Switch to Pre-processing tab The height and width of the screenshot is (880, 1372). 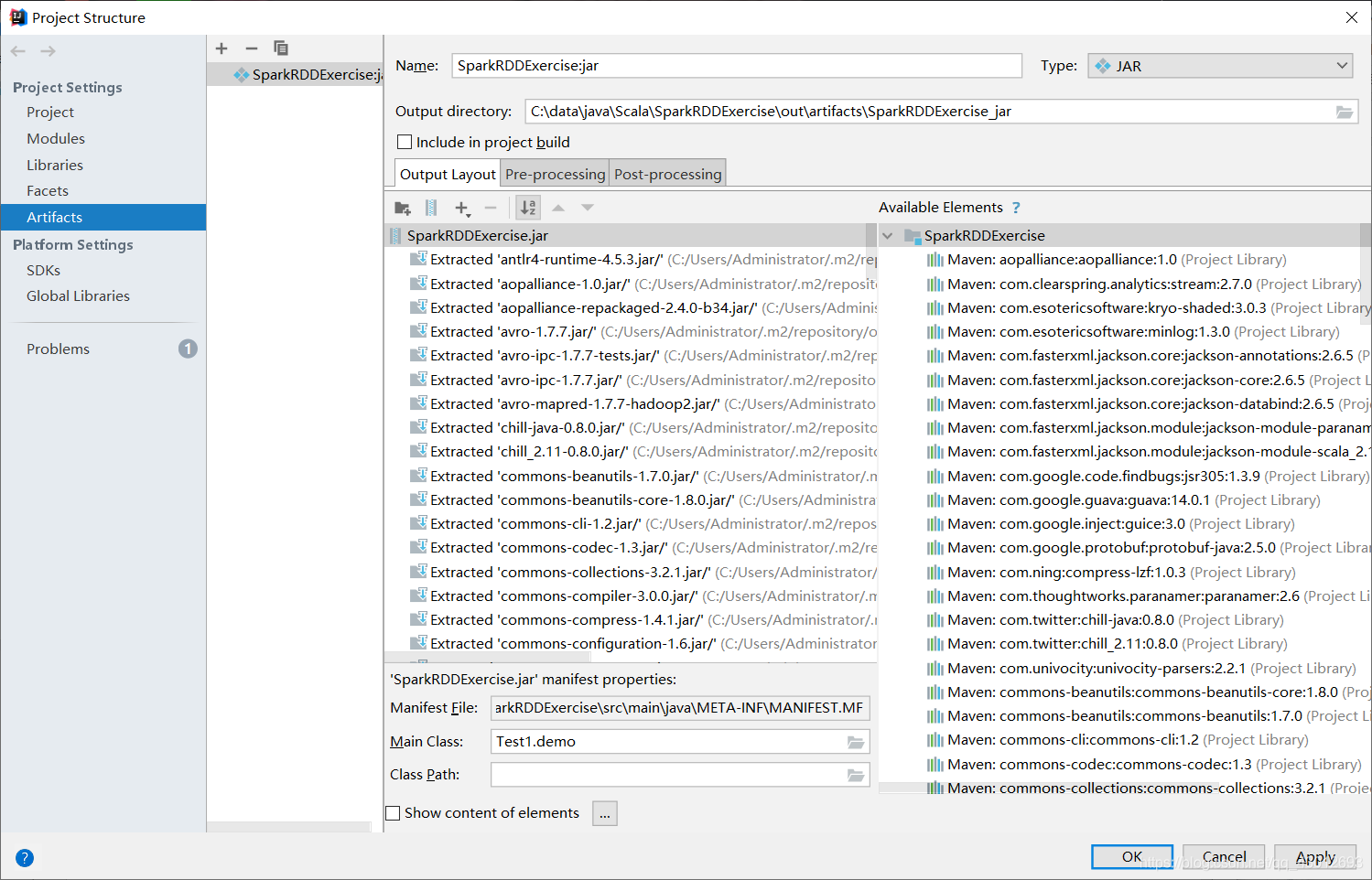tap(555, 174)
